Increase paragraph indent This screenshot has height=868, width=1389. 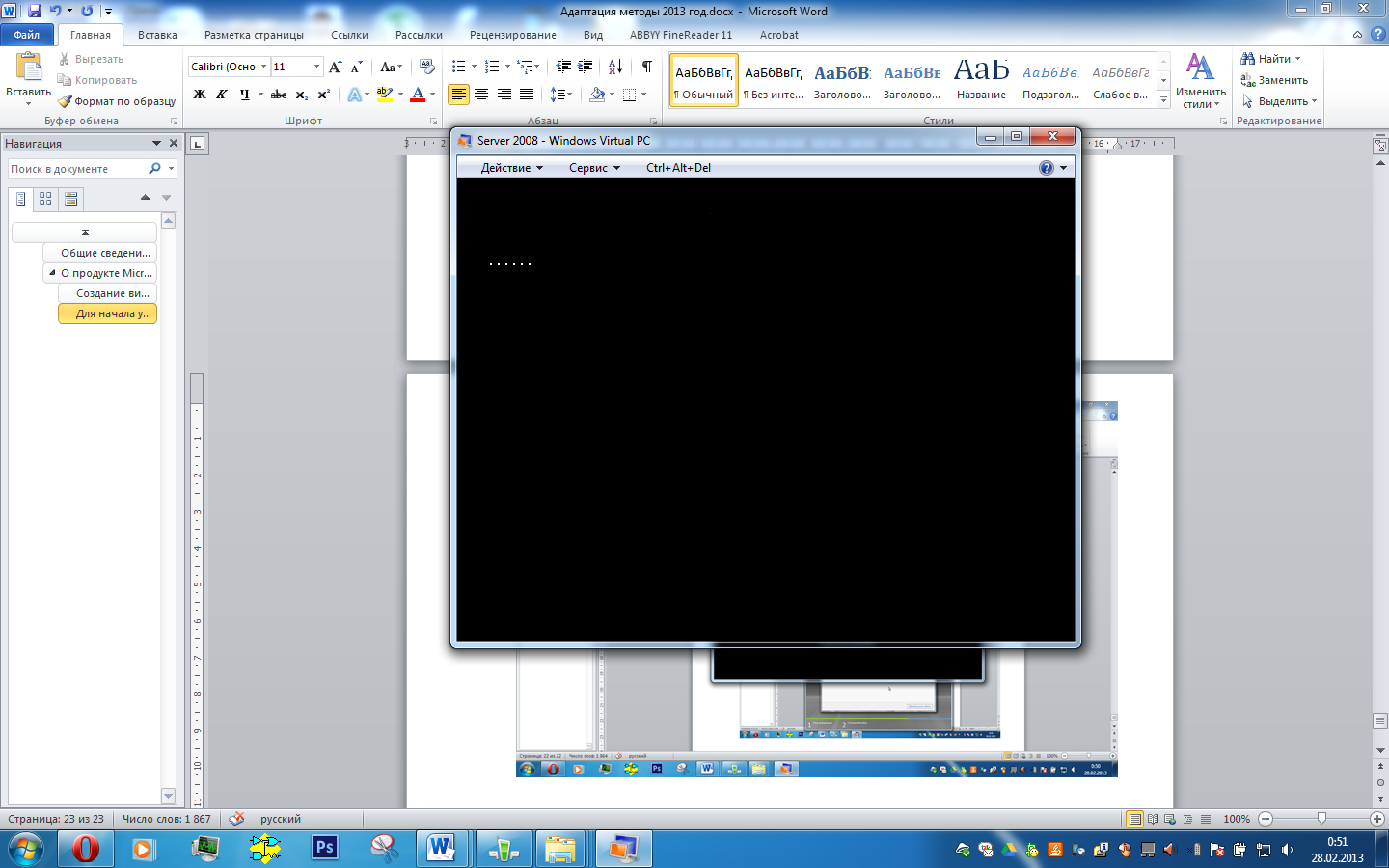coord(585,67)
